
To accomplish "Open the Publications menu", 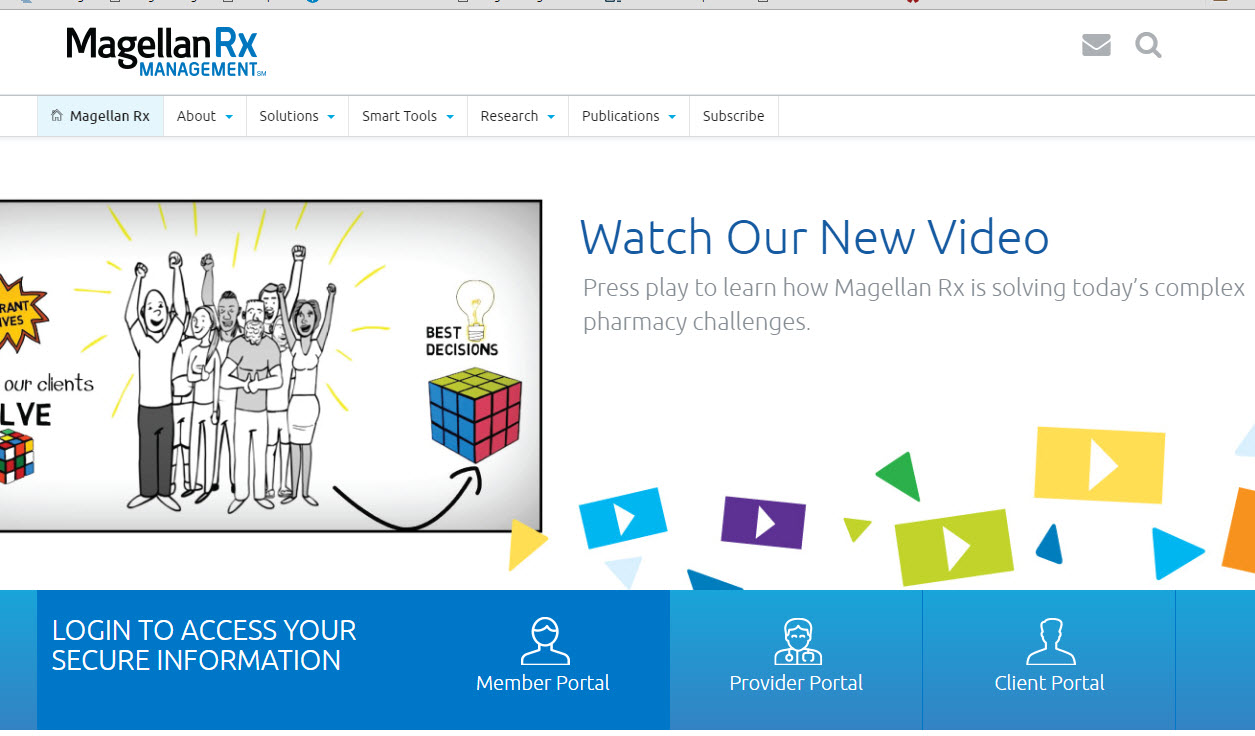I will pyautogui.click(x=629, y=116).
